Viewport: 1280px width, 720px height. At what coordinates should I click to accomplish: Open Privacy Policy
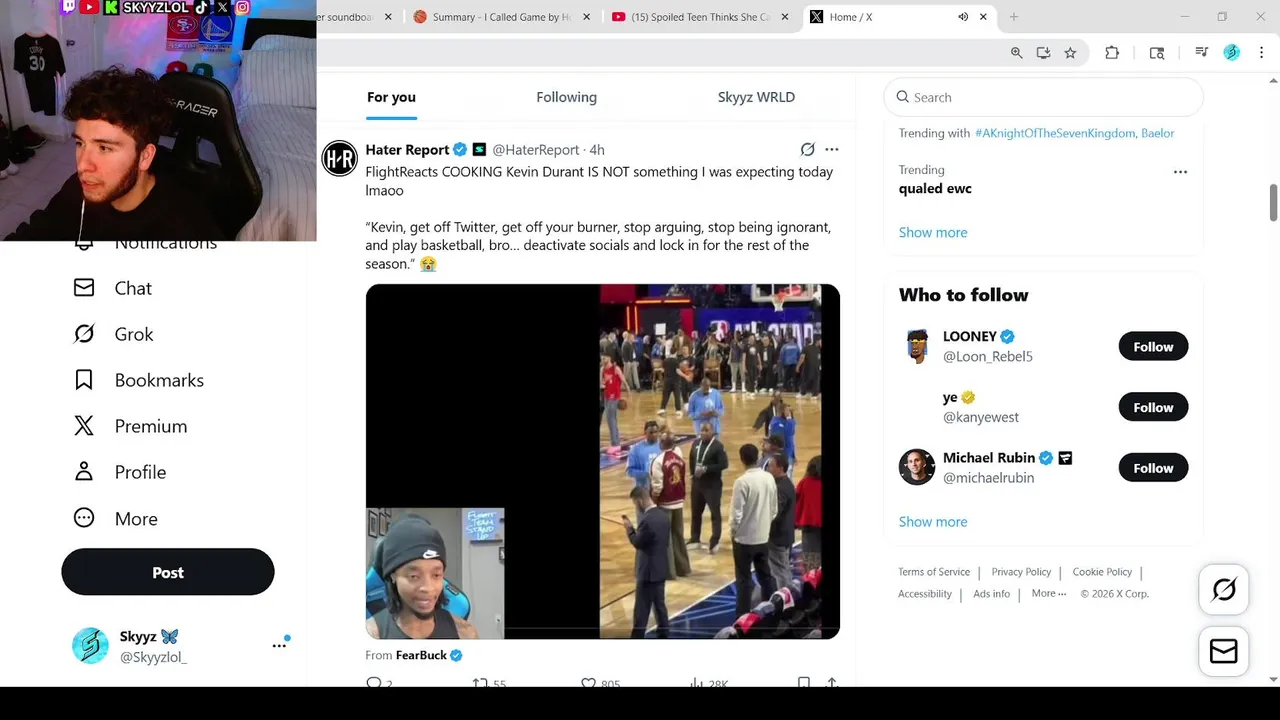point(1021,572)
